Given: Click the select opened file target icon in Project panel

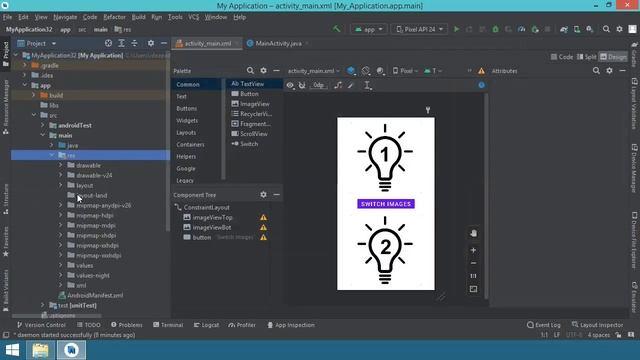Looking at the screenshot, I should tap(108, 43).
